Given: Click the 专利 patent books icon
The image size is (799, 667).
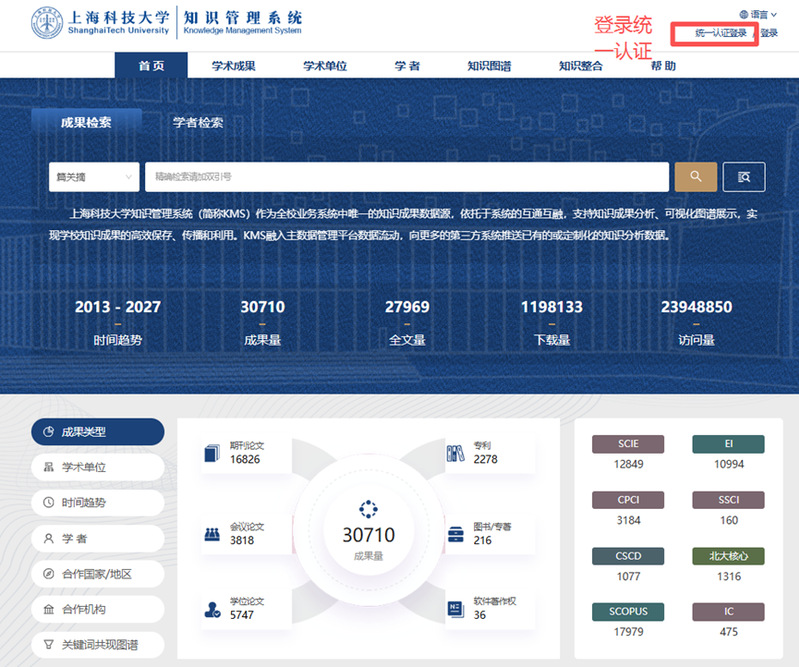Looking at the screenshot, I should [x=456, y=453].
